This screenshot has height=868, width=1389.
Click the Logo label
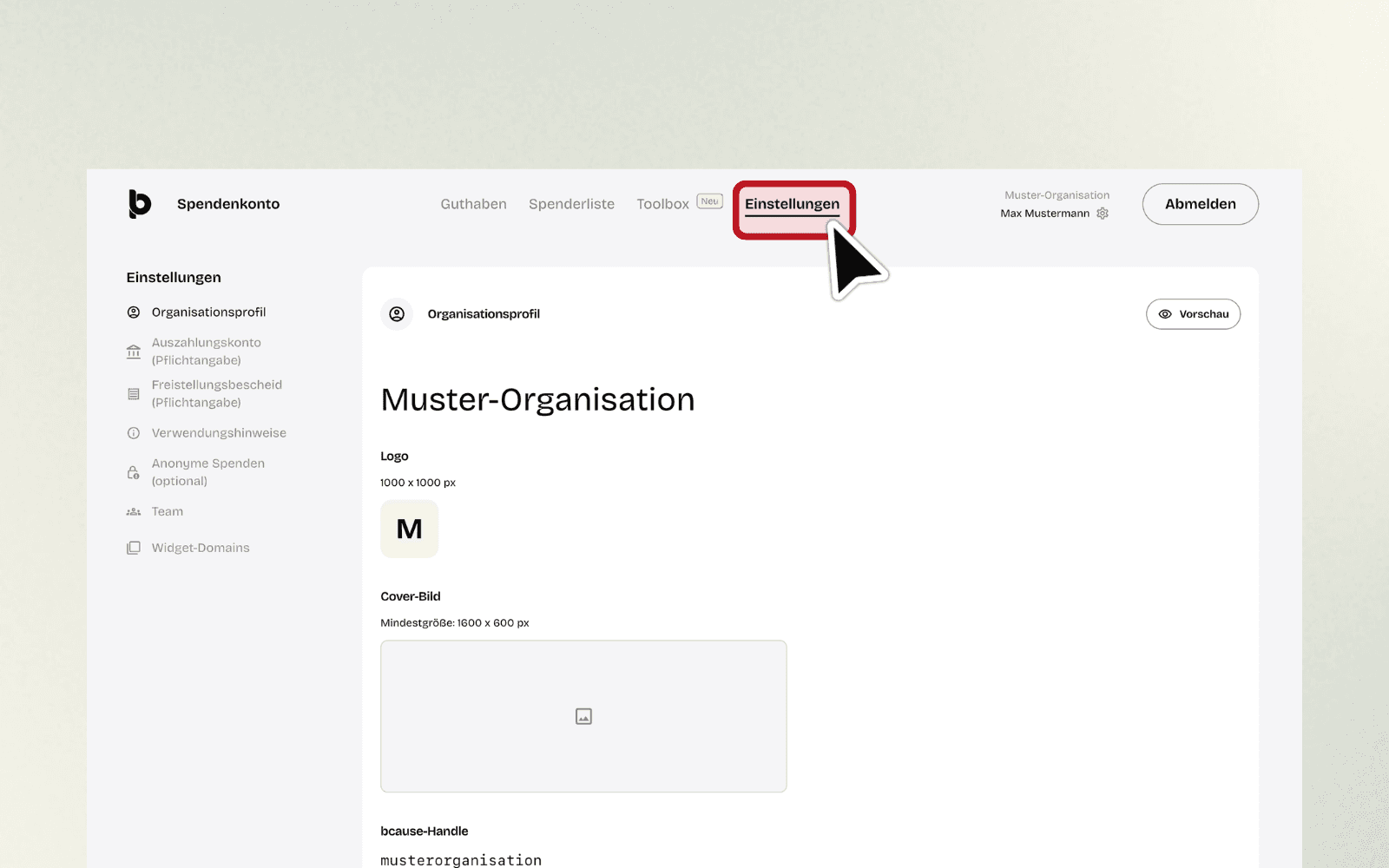[x=394, y=457]
